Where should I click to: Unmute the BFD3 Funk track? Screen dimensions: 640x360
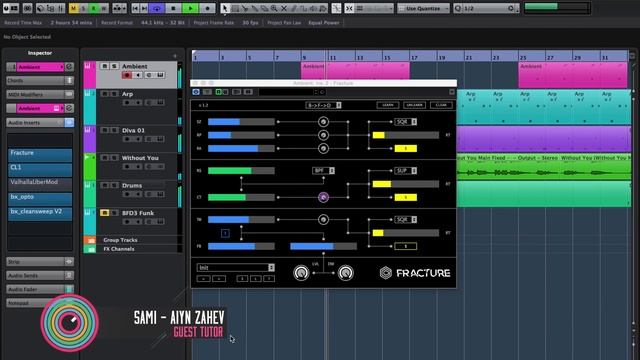click(x=104, y=213)
